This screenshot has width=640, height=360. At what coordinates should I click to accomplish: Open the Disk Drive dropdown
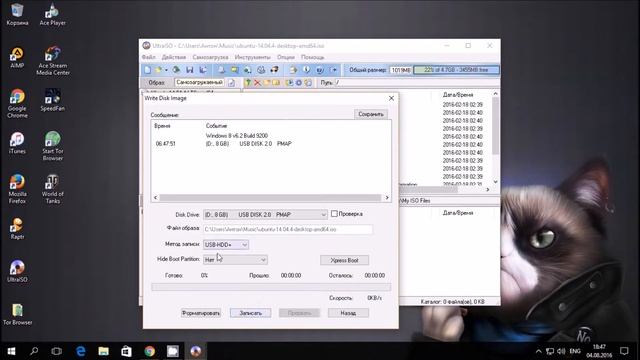point(265,214)
